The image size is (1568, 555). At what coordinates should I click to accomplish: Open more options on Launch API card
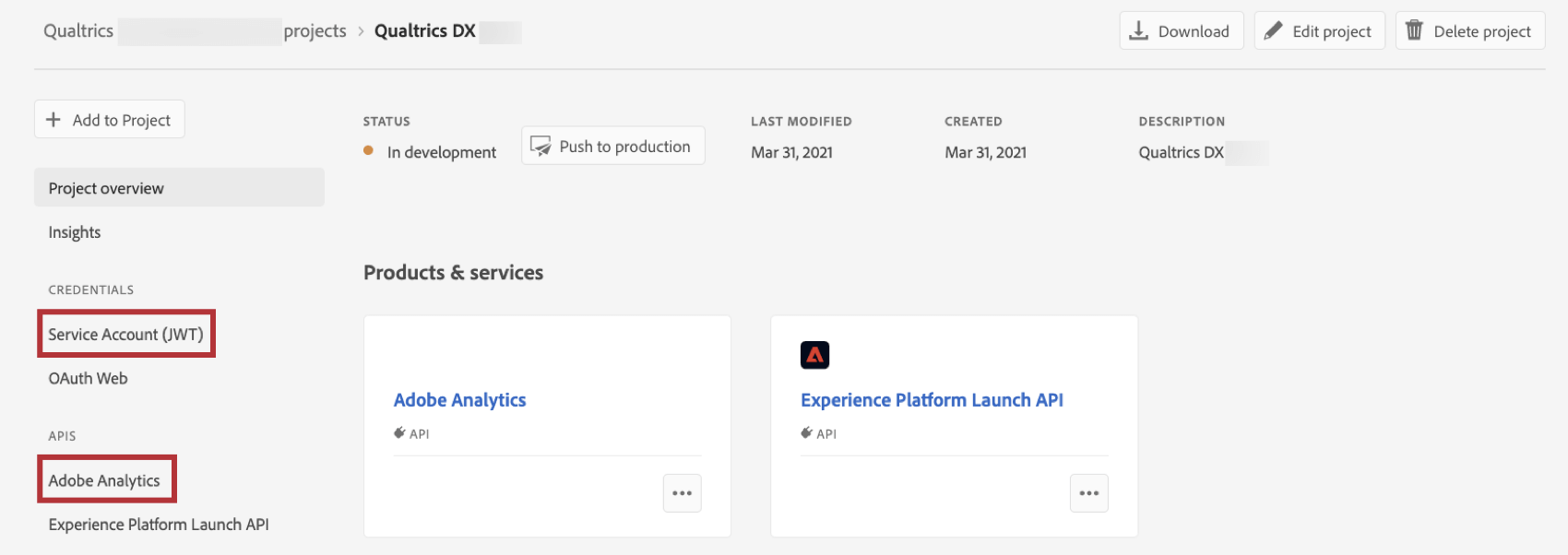(x=1089, y=493)
